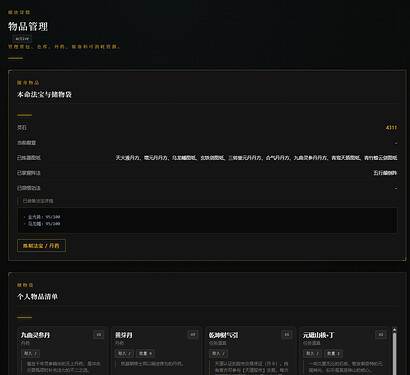Click the 九曲灵参丹丹方 entry in the recipes row
Image resolution: width=410 pixels, height=375 pixels.
click(x=310, y=158)
